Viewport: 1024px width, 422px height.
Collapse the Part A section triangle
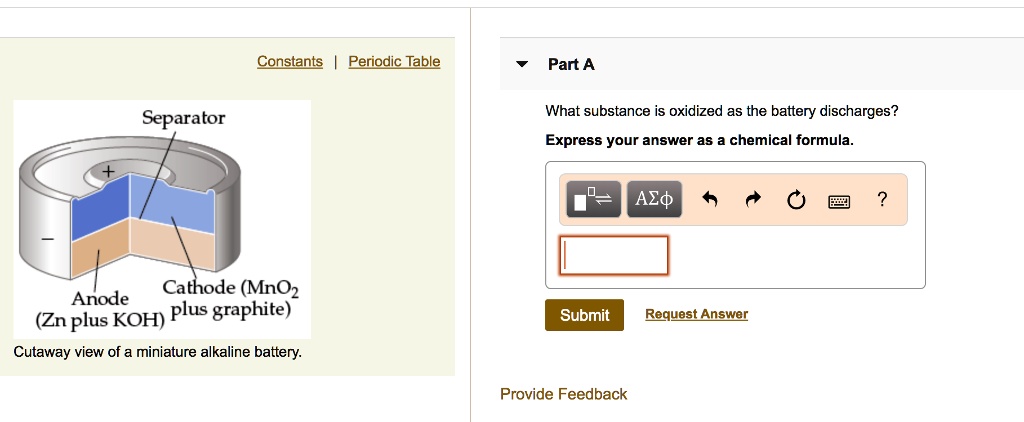click(521, 65)
